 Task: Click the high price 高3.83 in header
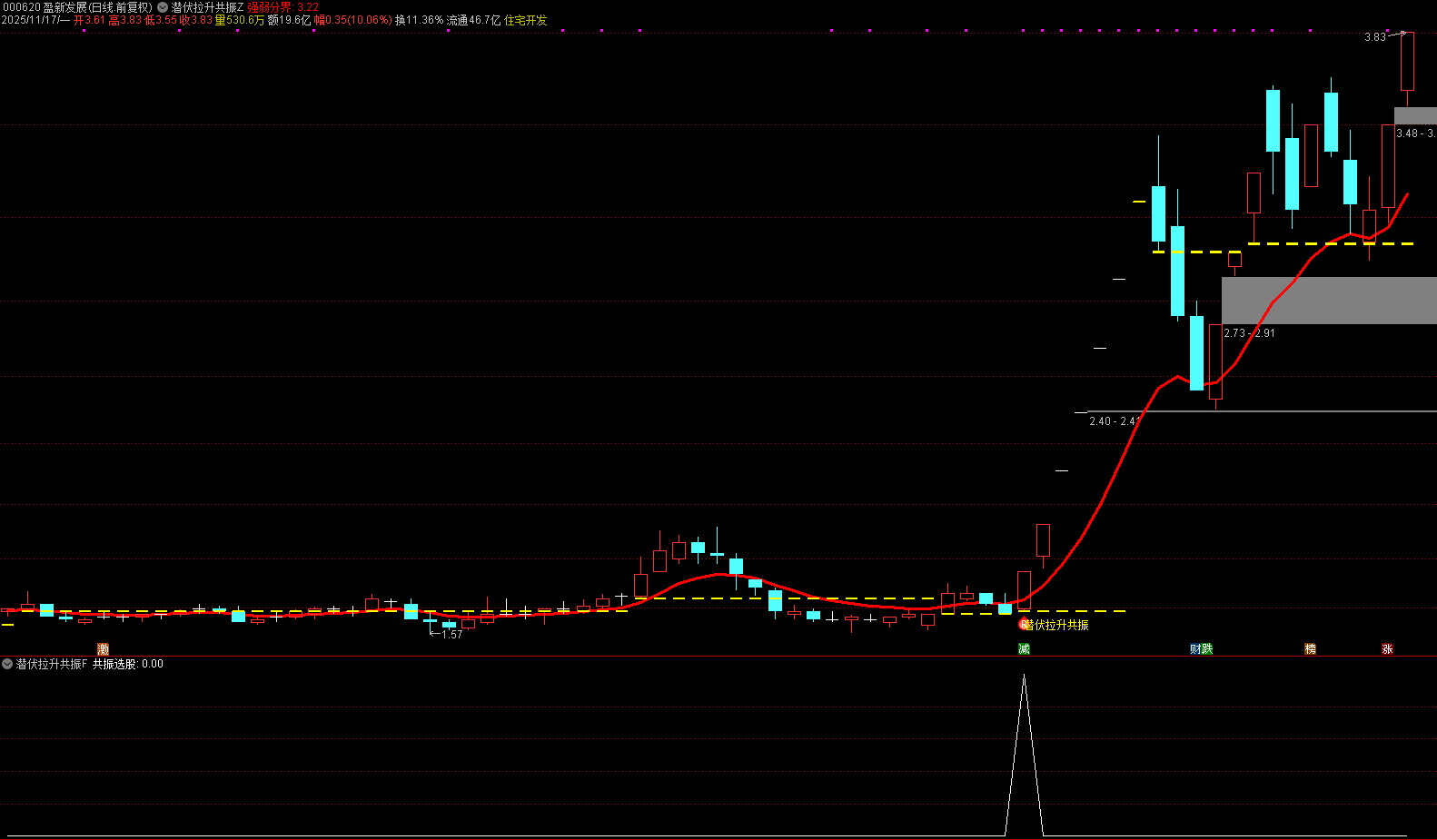(x=125, y=20)
